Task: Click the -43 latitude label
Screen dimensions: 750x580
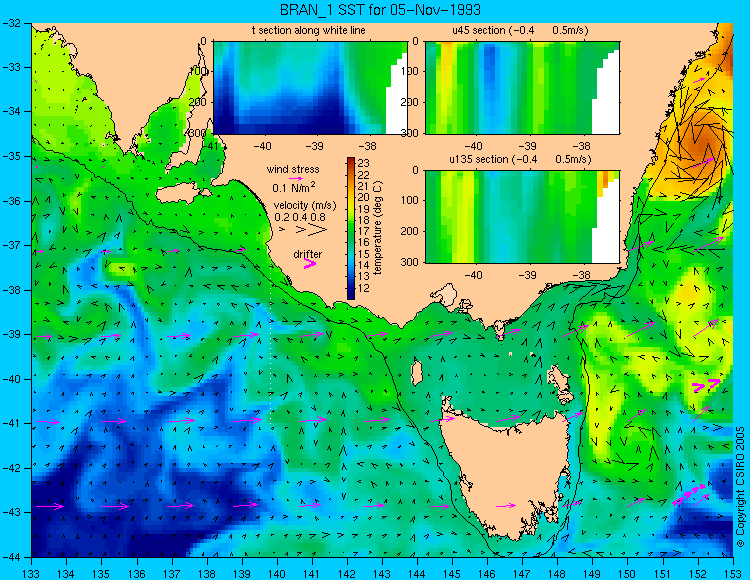Action: (13, 513)
